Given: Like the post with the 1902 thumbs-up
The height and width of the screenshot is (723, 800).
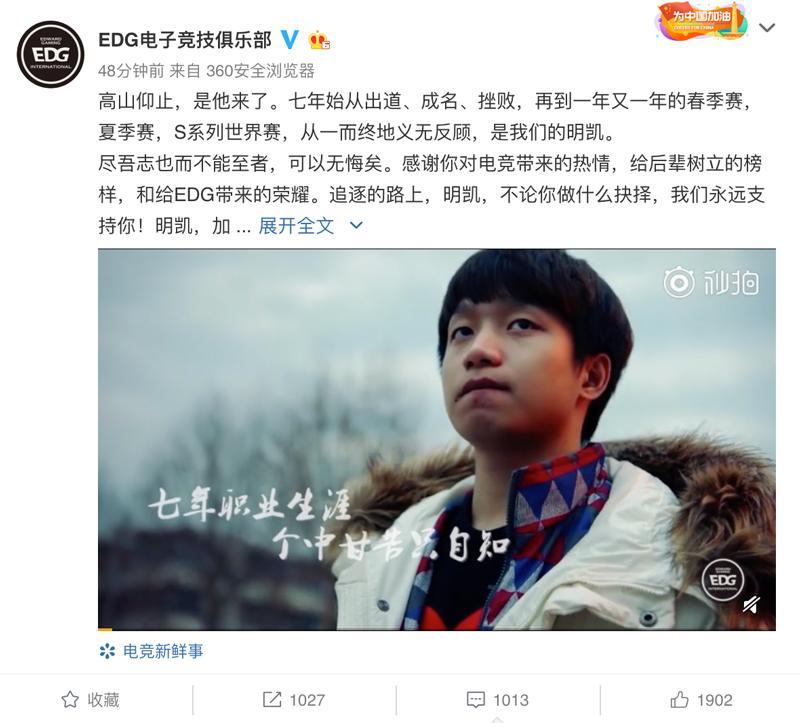Looking at the screenshot, I should 702,700.
